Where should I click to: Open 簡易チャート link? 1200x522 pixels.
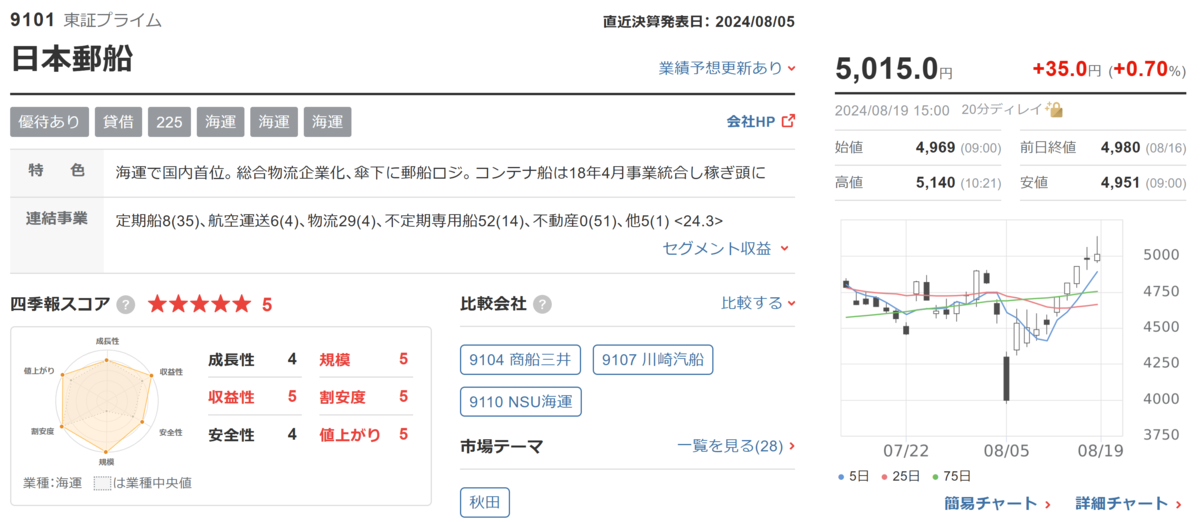pos(997,503)
